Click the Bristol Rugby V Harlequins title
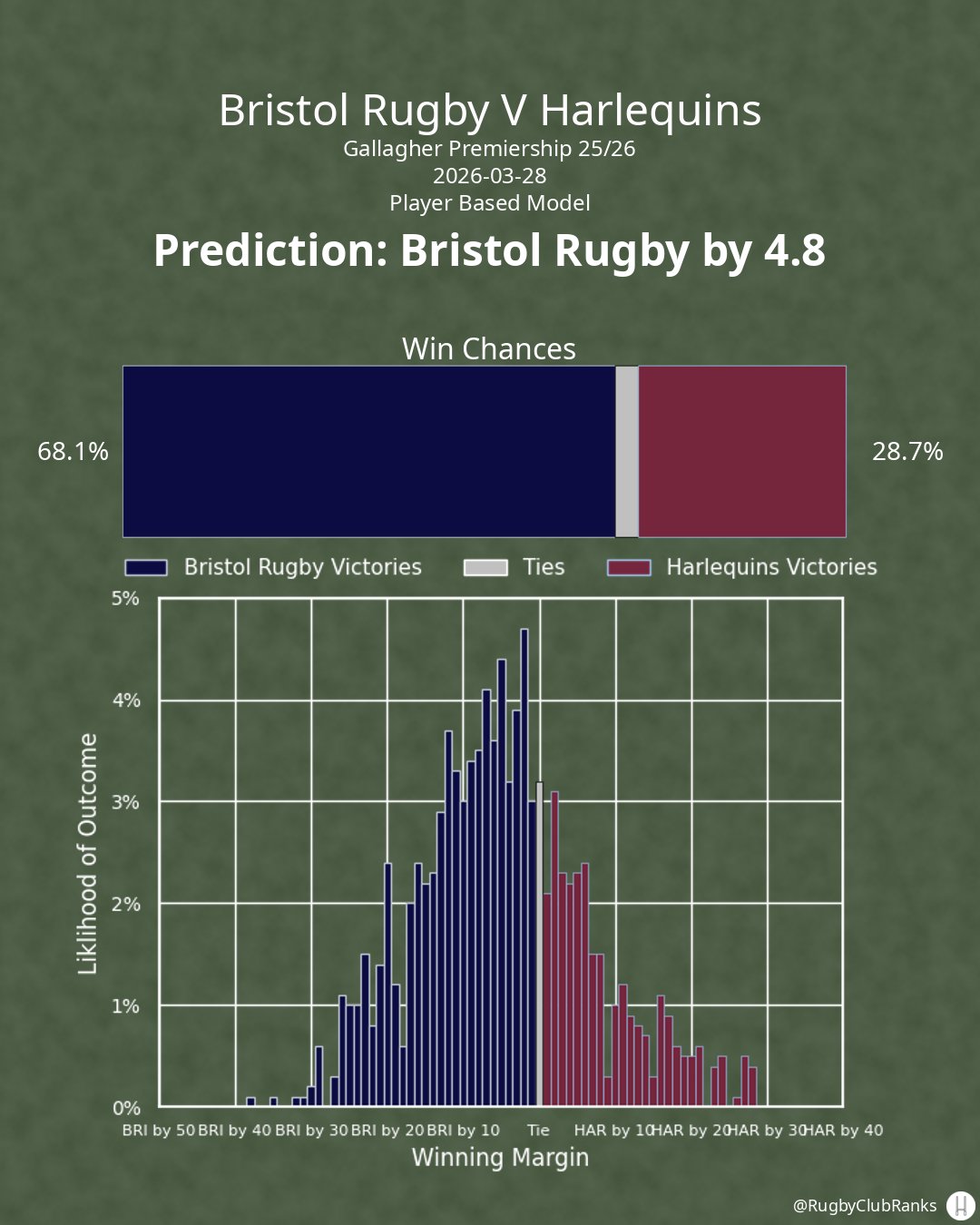 [x=490, y=110]
